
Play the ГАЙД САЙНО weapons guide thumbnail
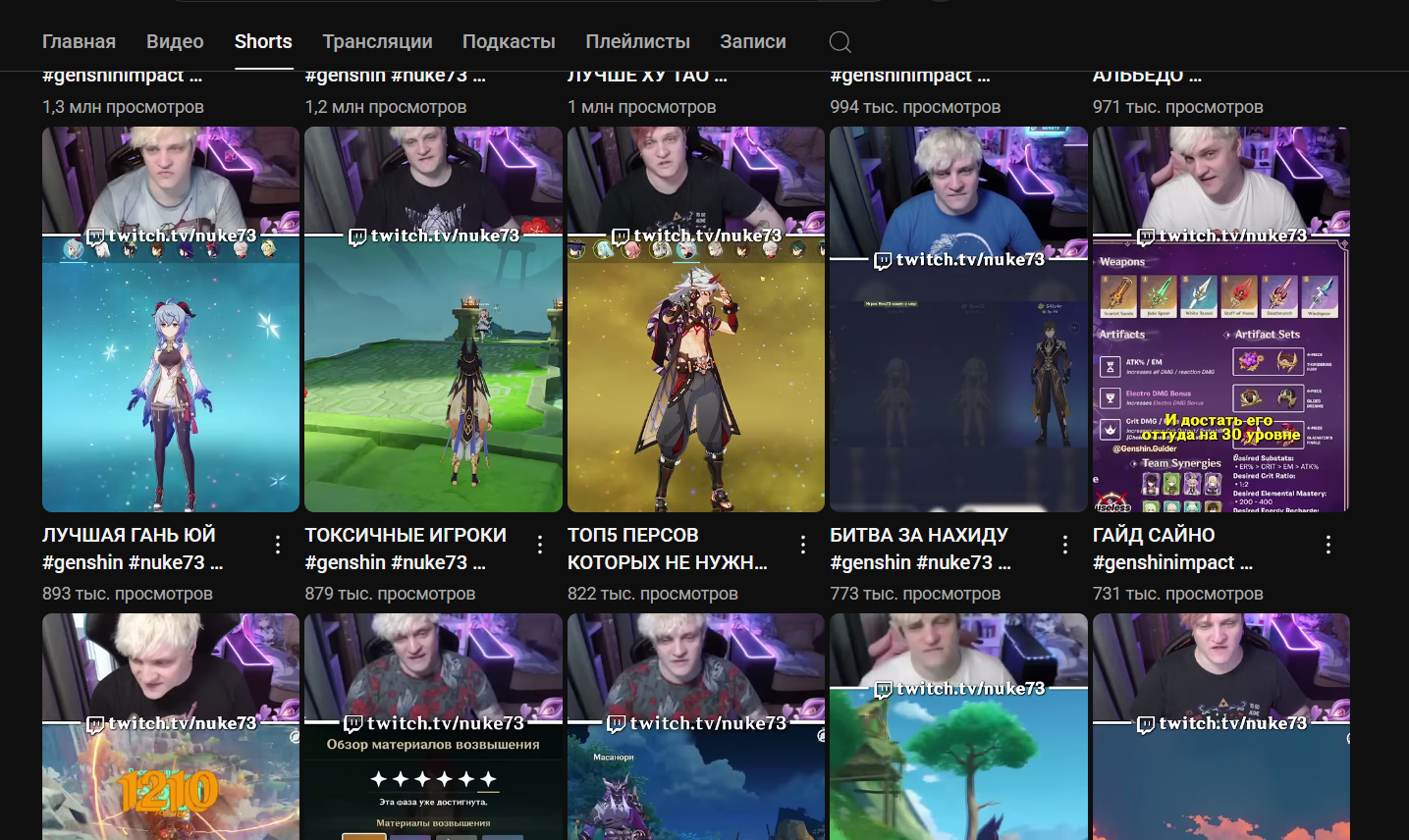1221,320
